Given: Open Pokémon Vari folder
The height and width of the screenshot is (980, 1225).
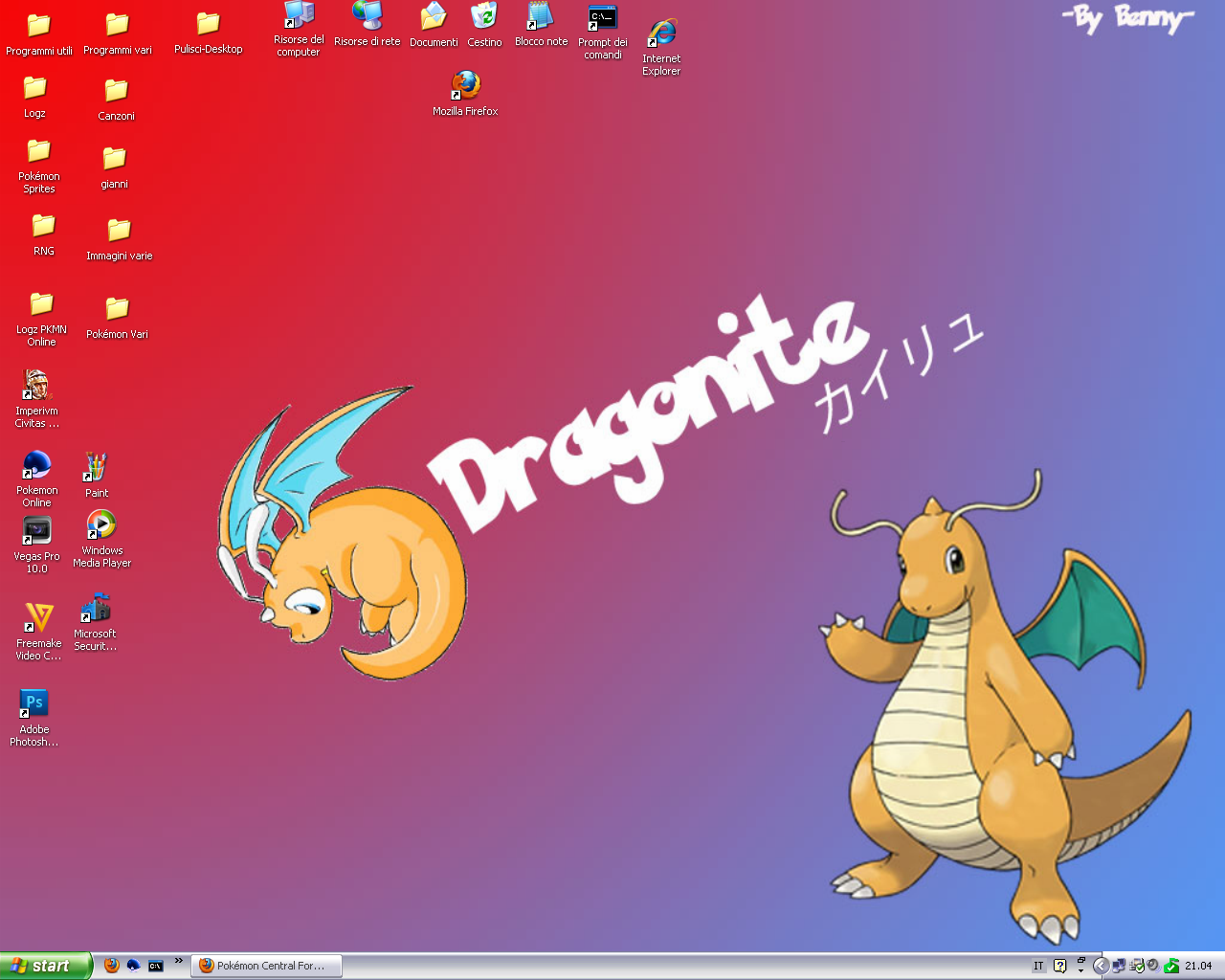Looking at the screenshot, I should pyautogui.click(x=117, y=318).
